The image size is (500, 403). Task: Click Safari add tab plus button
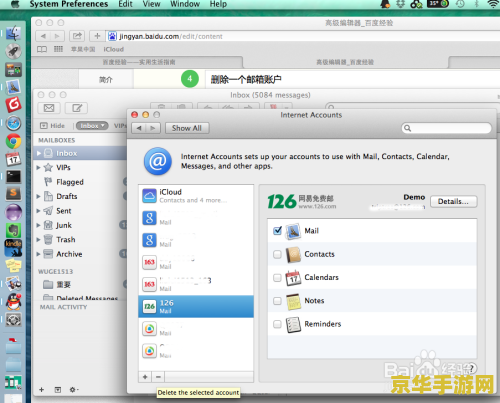click(x=97, y=36)
